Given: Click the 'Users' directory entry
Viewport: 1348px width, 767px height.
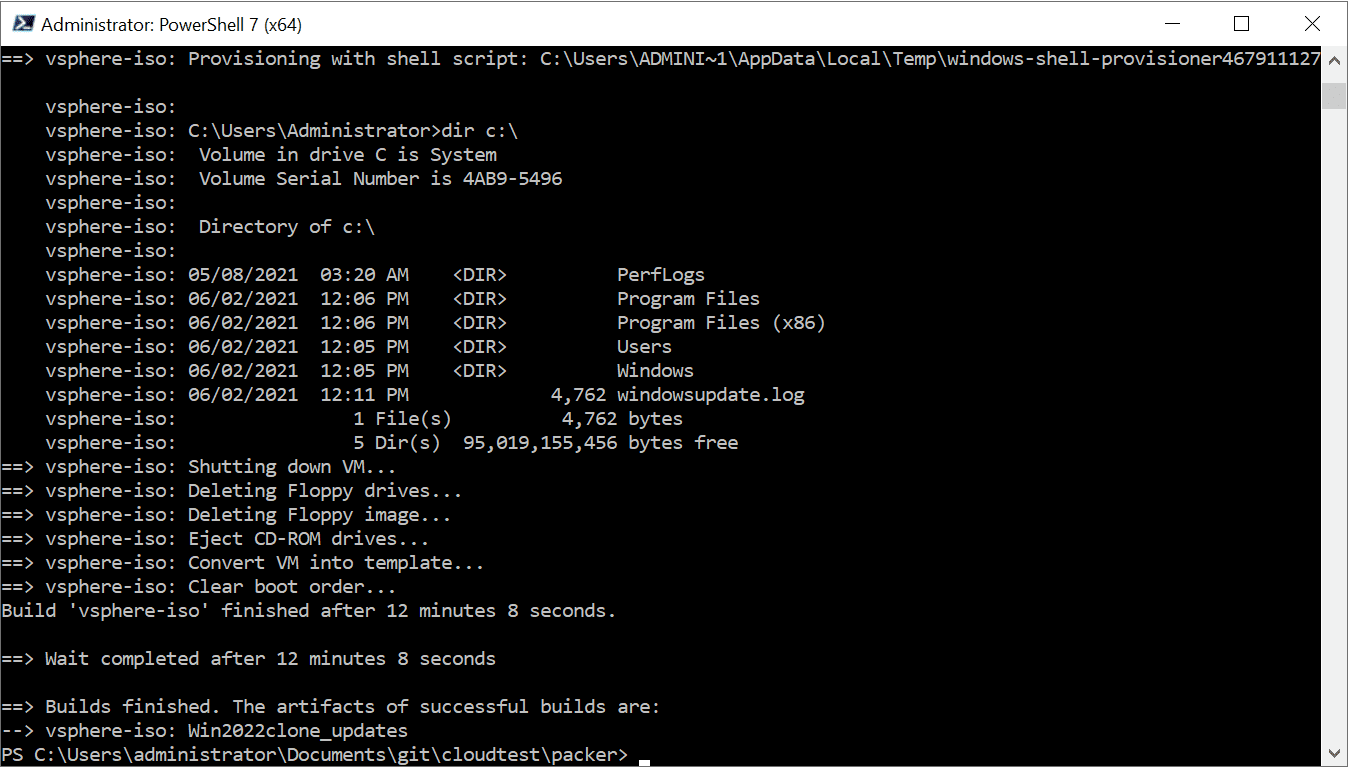Looking at the screenshot, I should (x=644, y=347).
